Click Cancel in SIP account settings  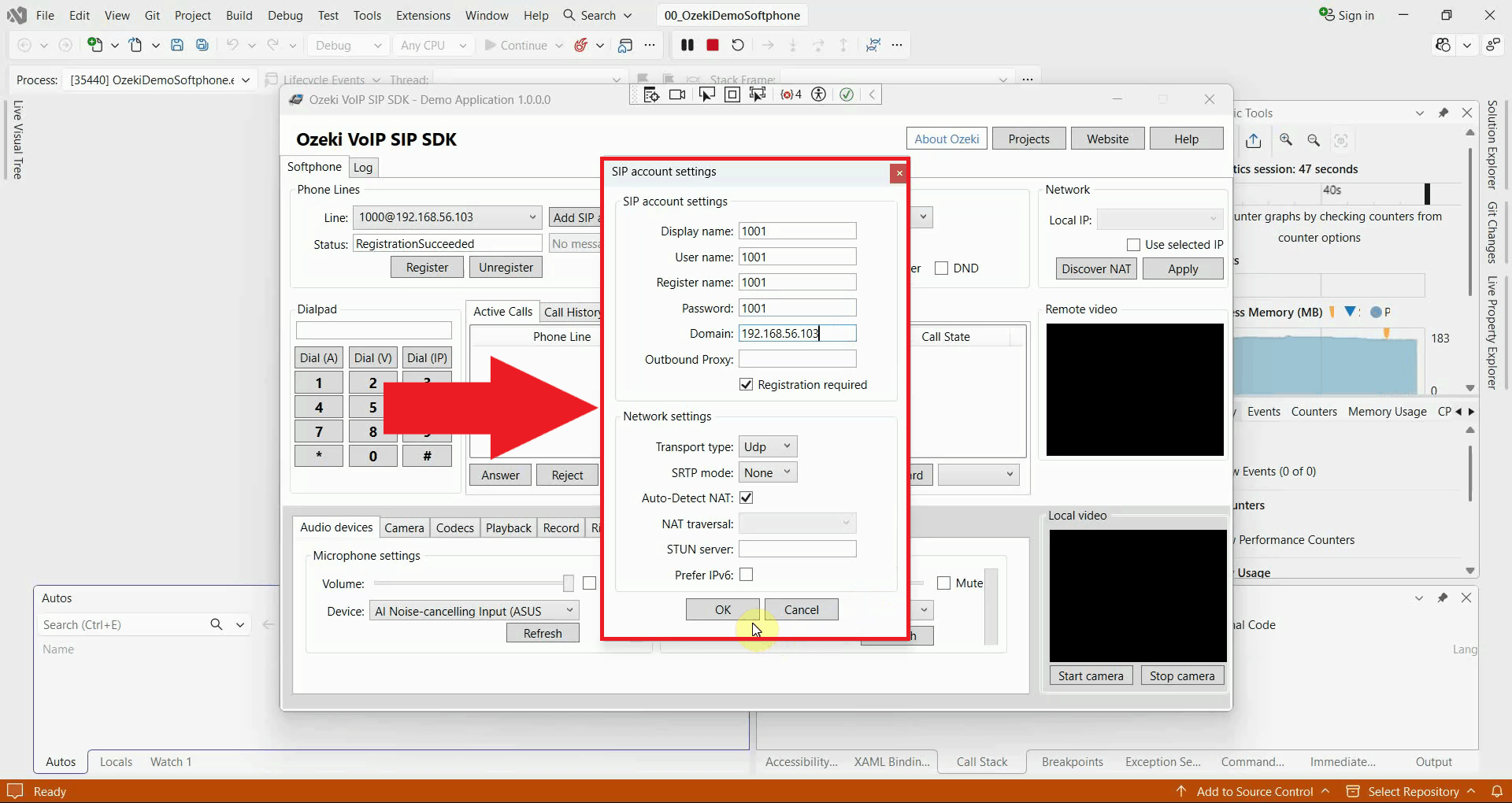click(801, 609)
